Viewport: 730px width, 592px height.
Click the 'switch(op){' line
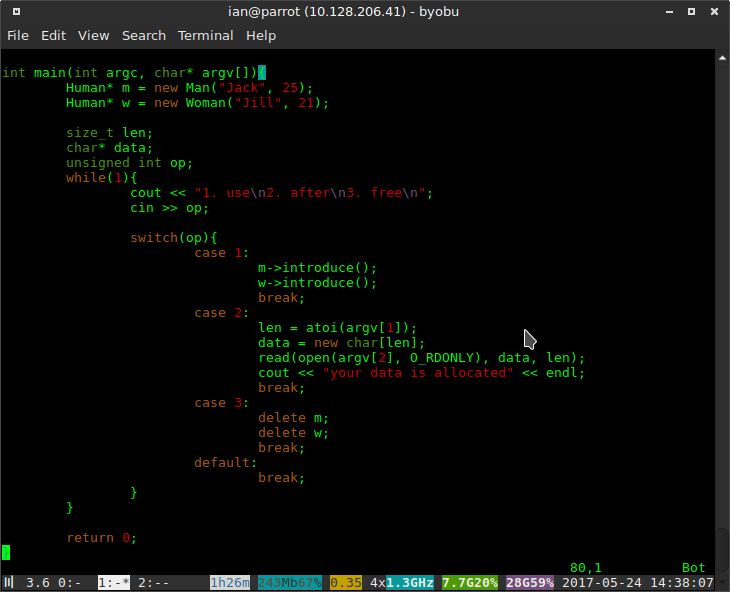[174, 238]
